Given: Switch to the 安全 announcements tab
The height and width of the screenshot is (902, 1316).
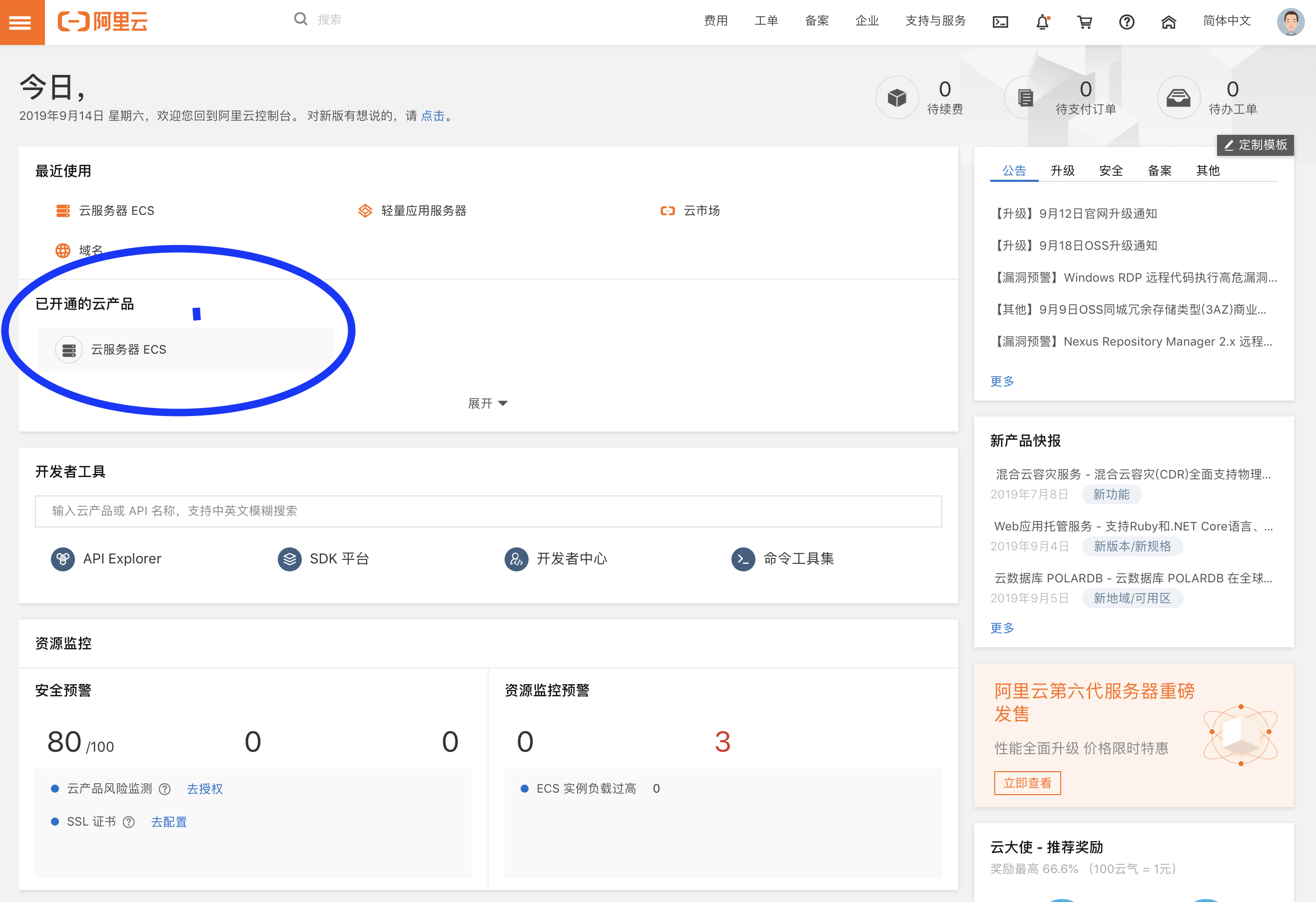Looking at the screenshot, I should pyautogui.click(x=1111, y=170).
